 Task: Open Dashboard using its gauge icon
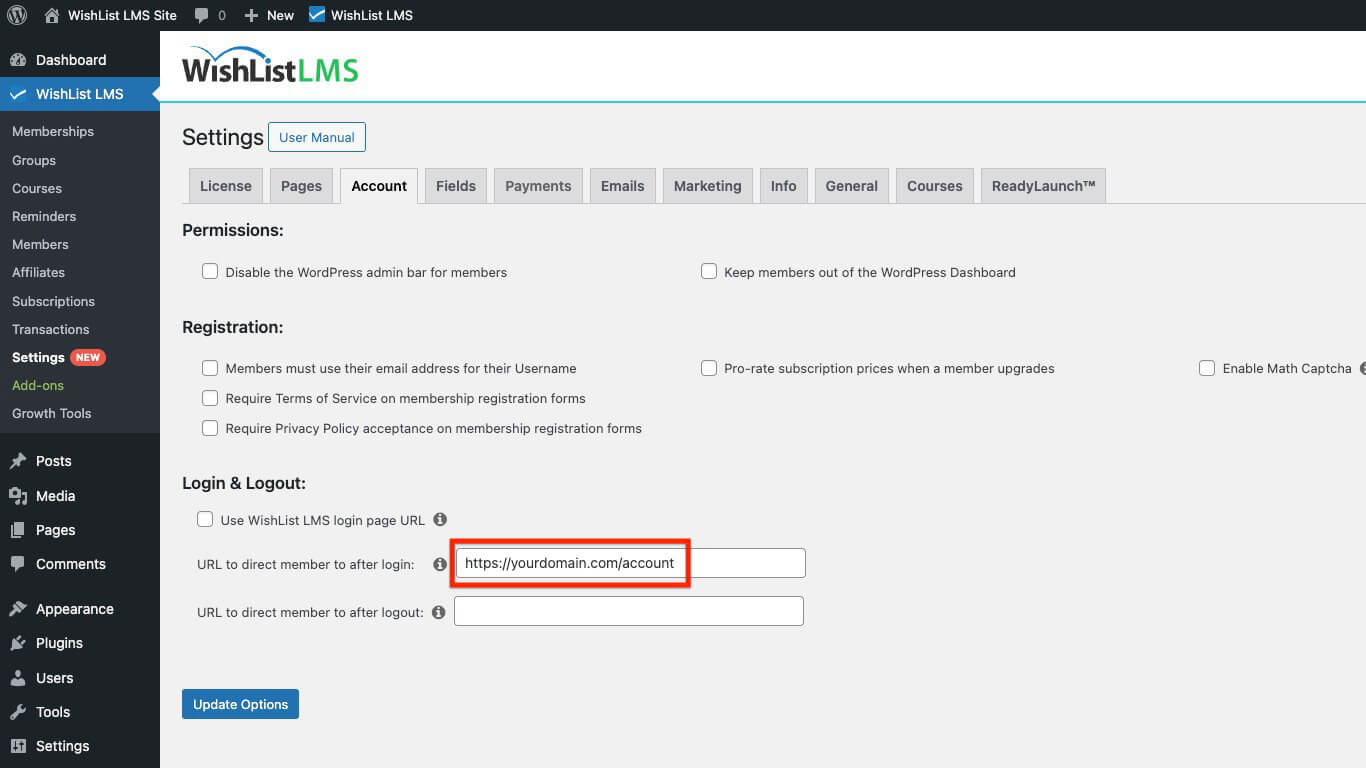[20, 59]
